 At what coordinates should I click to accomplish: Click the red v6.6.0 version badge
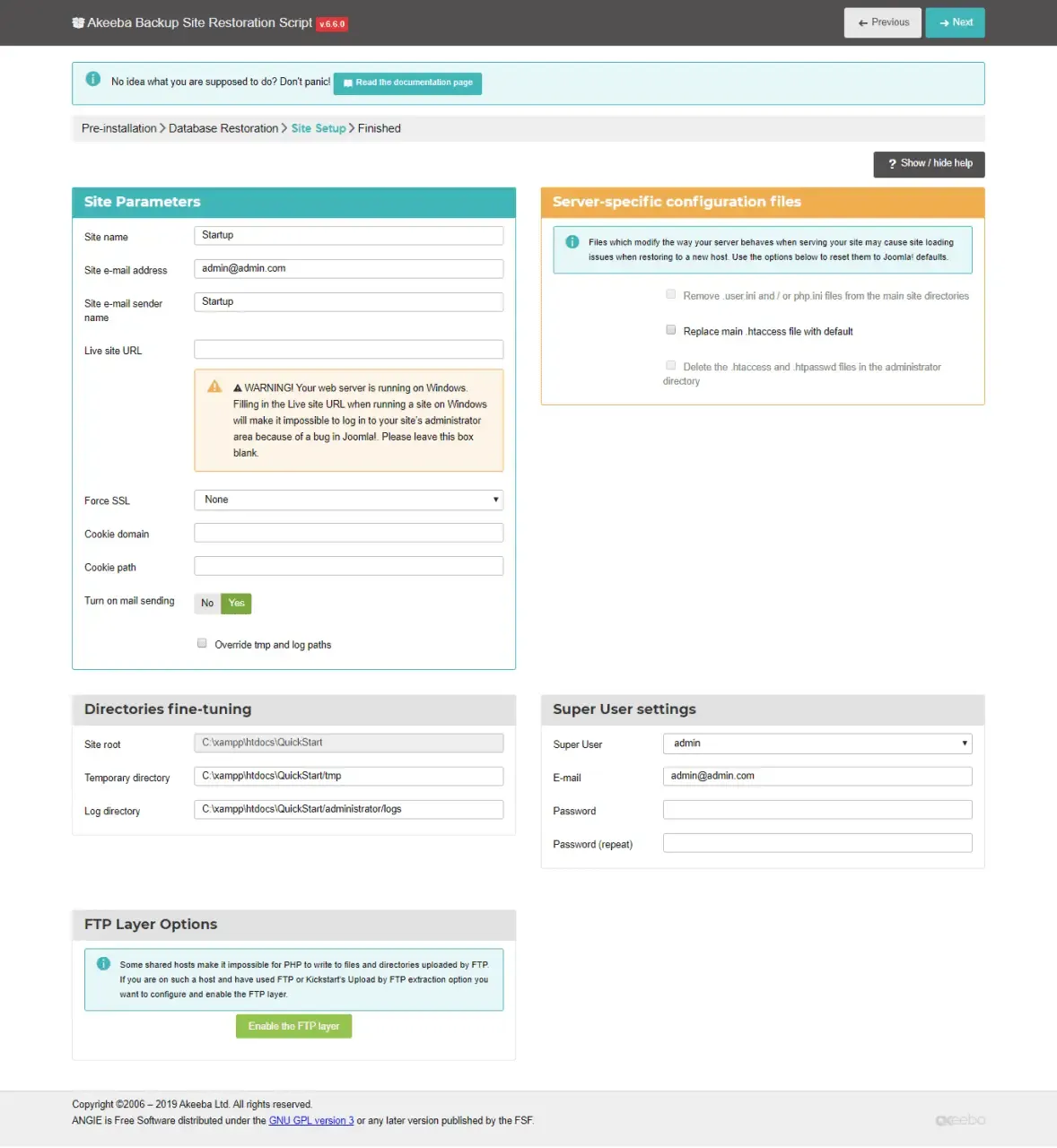(332, 24)
